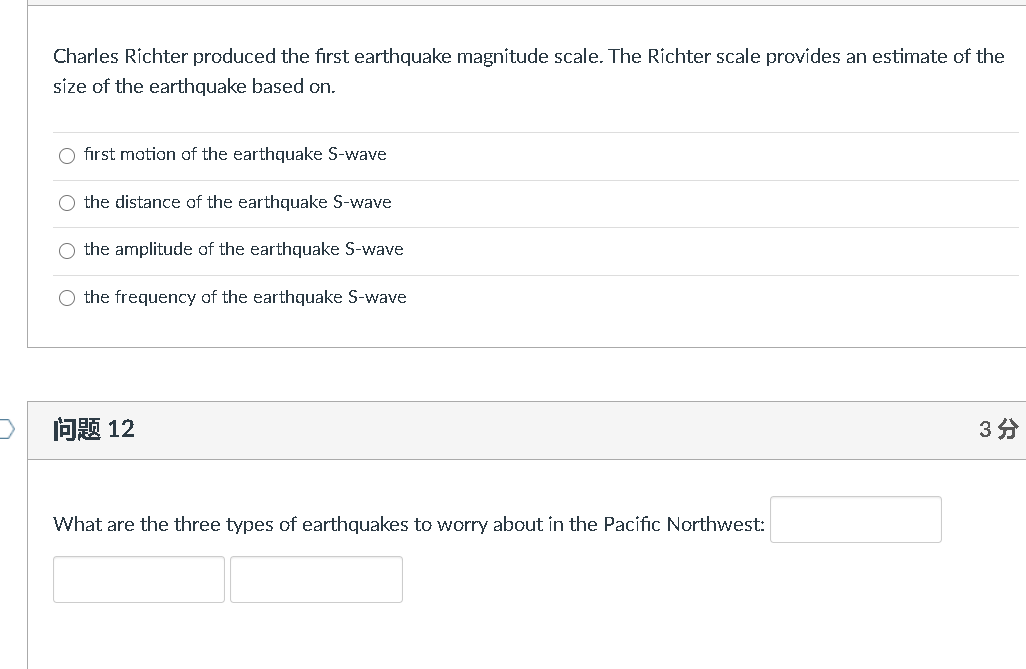Mark the frequency of the earthquake S-wave radio
This screenshot has width=1026, height=669.
[67, 298]
